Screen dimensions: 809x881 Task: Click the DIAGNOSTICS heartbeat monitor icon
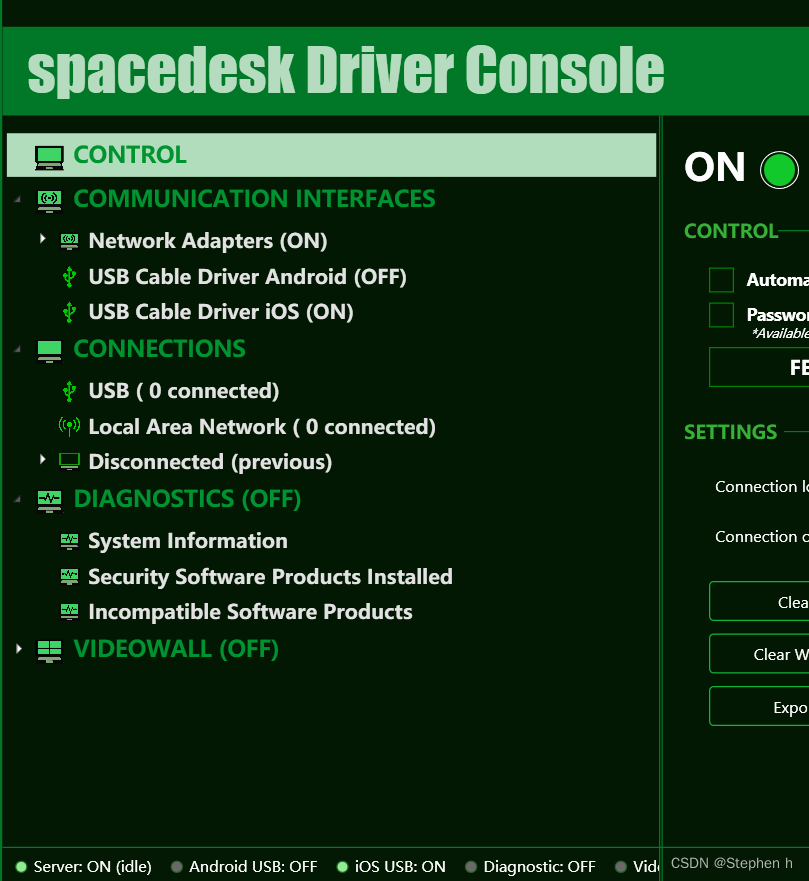coord(49,501)
